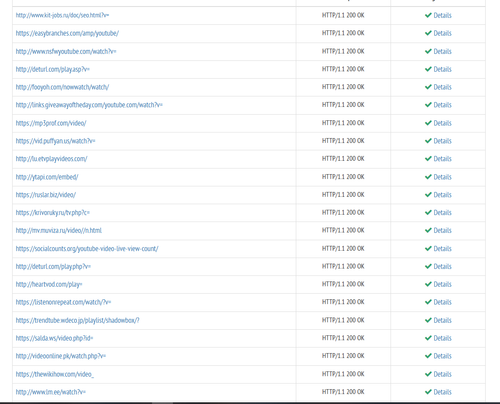
Task: Select HTTP/1.1 200 OK status in mp3prof.com row
Action: [x=343, y=123]
